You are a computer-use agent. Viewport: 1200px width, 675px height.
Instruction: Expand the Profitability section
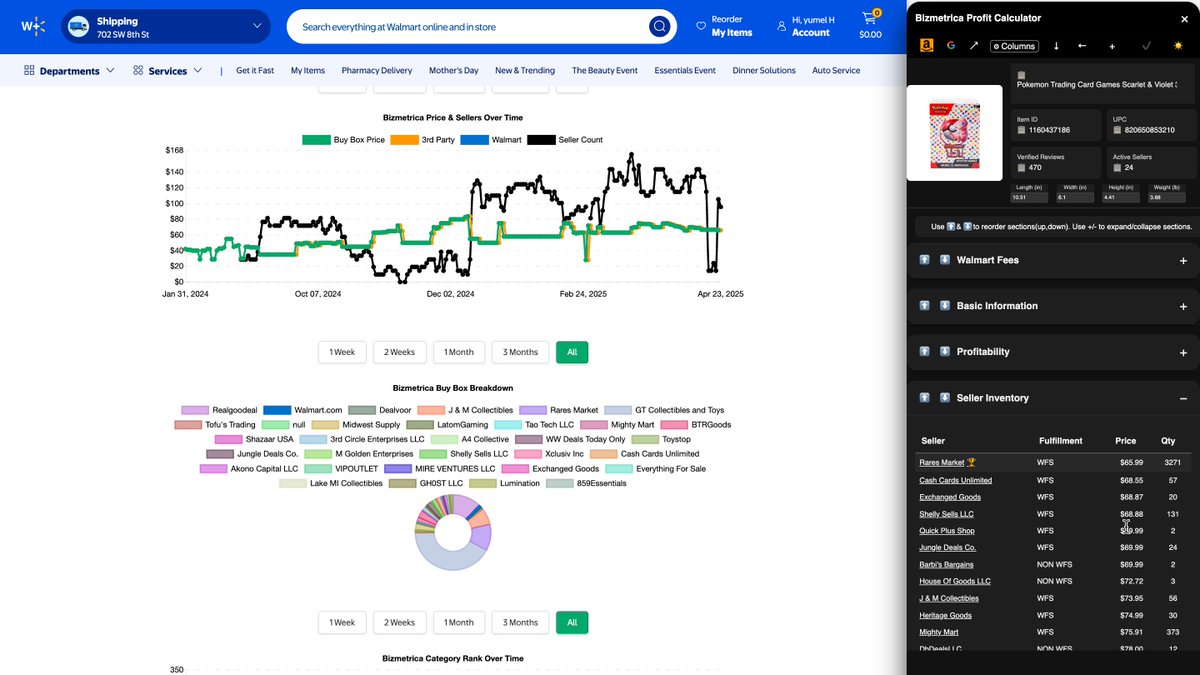click(x=1183, y=353)
